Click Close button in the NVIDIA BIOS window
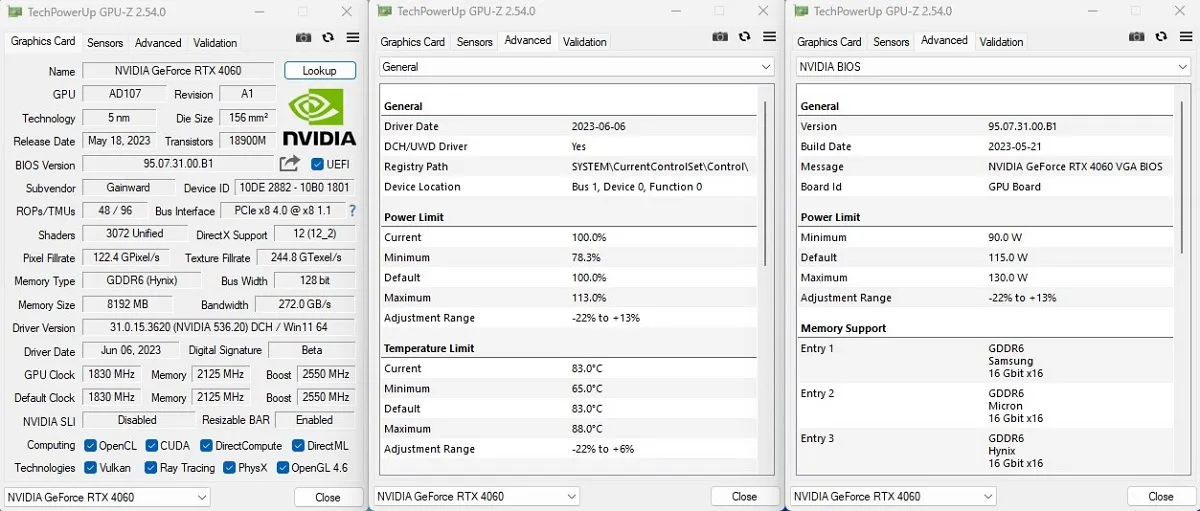 click(x=1161, y=496)
